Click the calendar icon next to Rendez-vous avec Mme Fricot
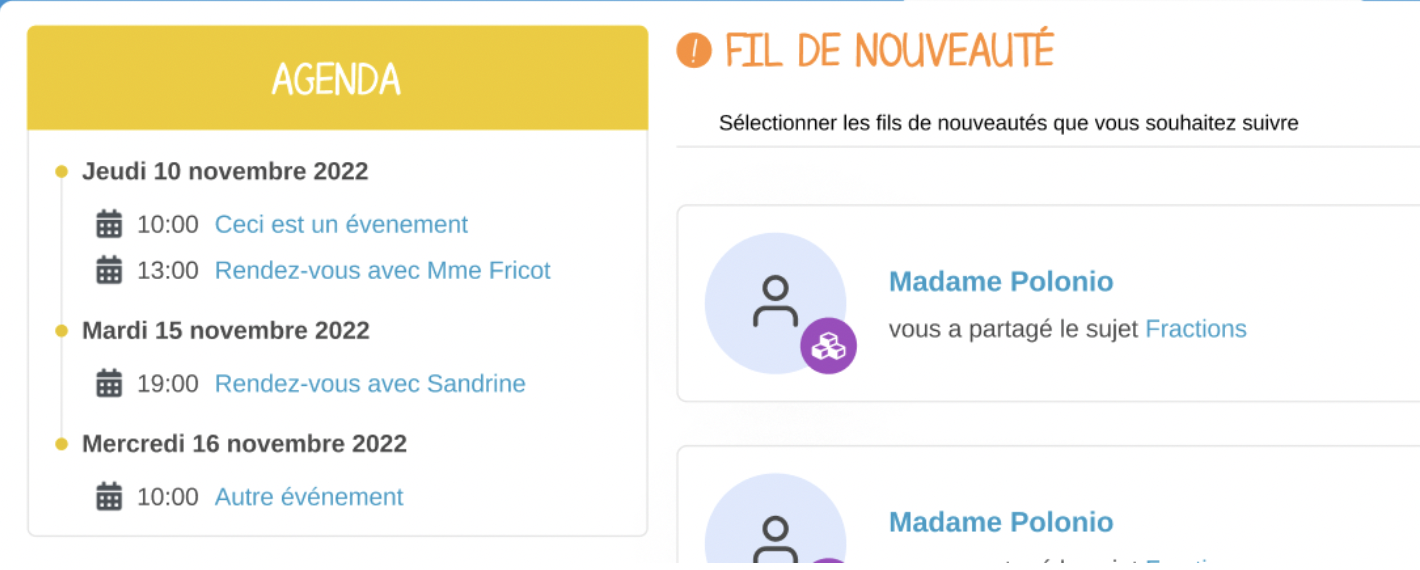This screenshot has width=1420, height=570. click(x=109, y=270)
